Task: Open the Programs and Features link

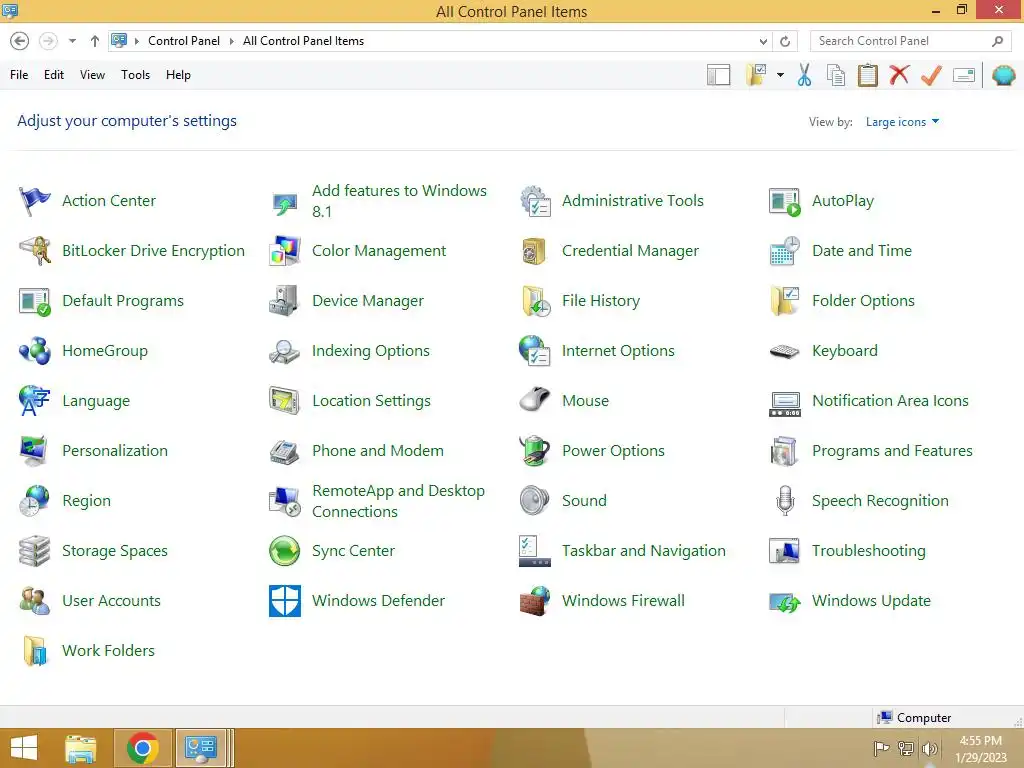Action: [892, 451]
